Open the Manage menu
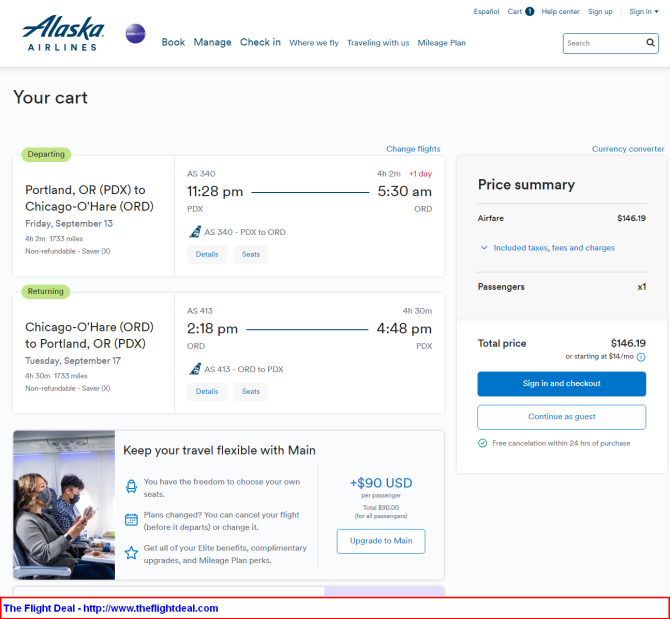Image resolution: width=670 pixels, height=619 pixels. [212, 42]
